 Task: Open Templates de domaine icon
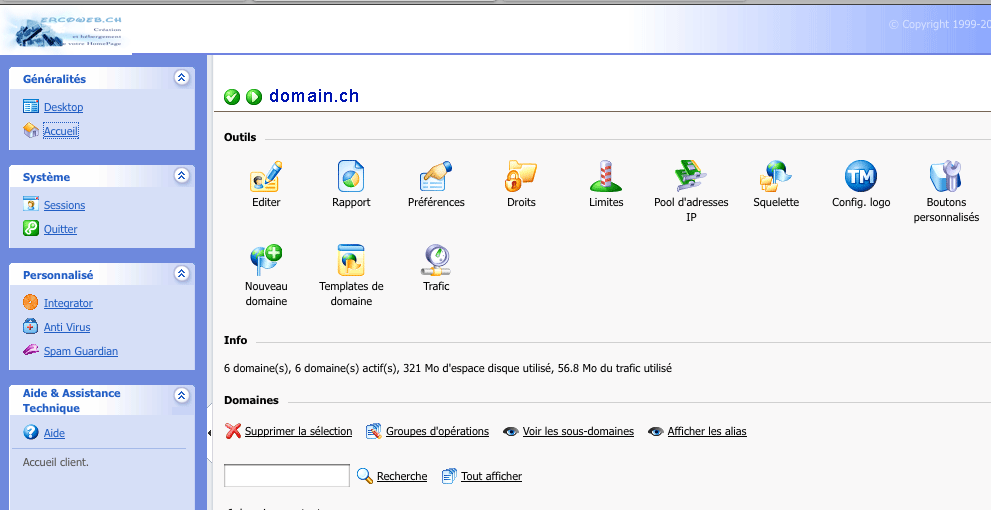coord(351,260)
